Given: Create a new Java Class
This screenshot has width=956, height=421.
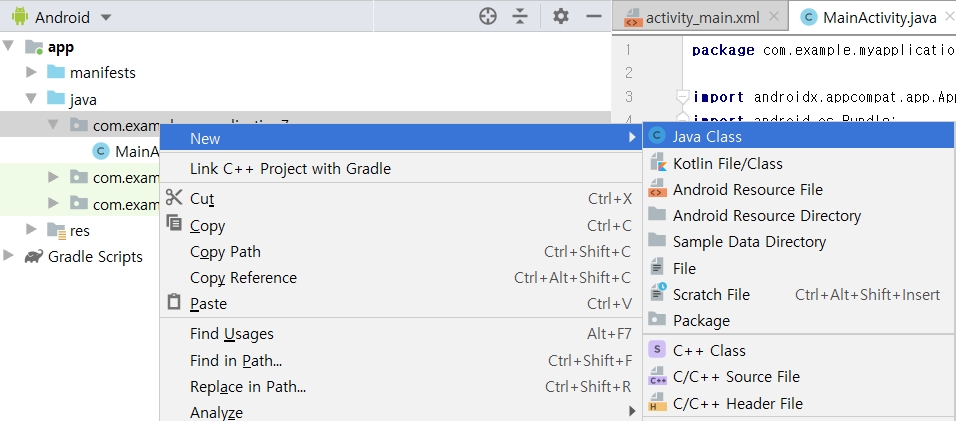Looking at the screenshot, I should click(x=799, y=136).
